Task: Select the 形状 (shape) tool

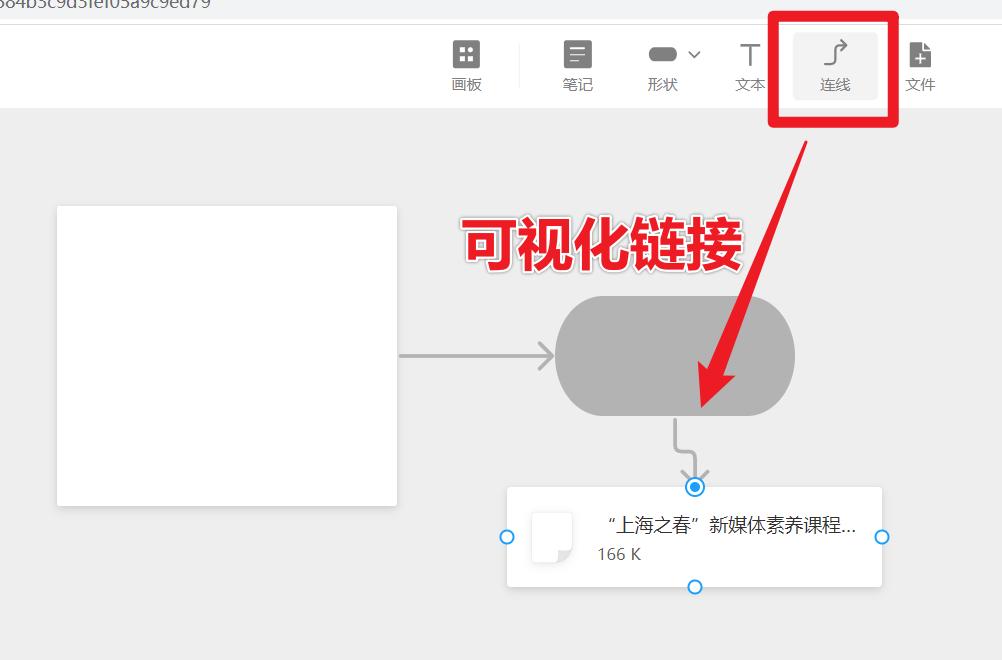Action: [x=662, y=63]
